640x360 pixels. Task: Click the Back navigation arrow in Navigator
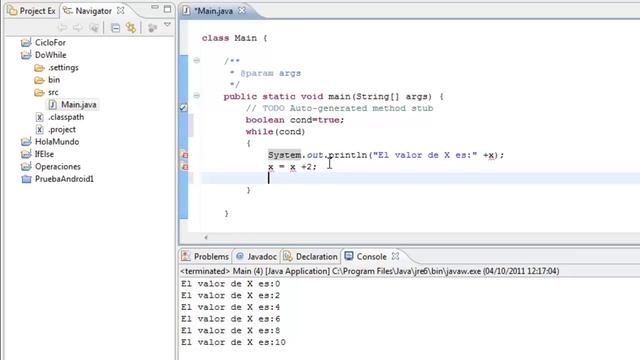pyautogui.click(x=62, y=27)
